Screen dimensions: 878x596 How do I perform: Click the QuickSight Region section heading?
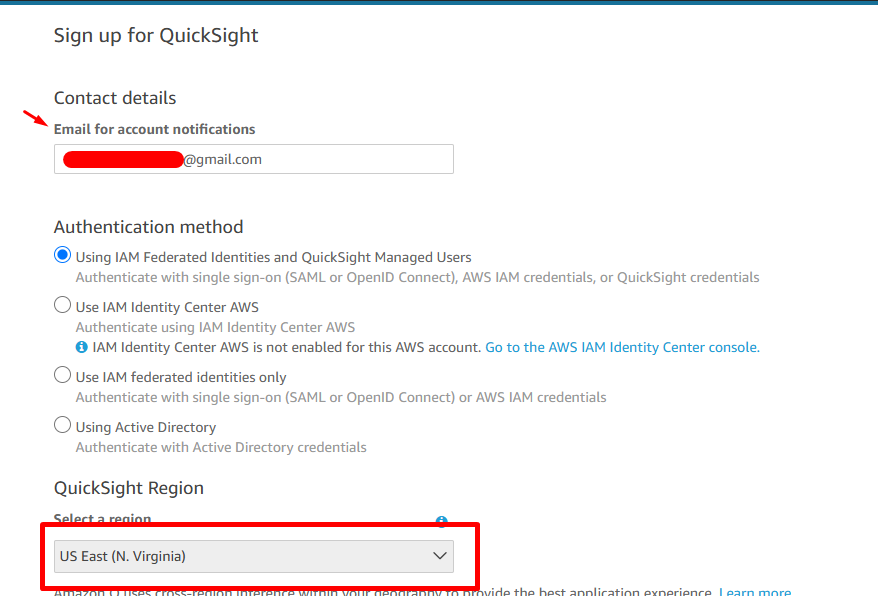point(129,488)
